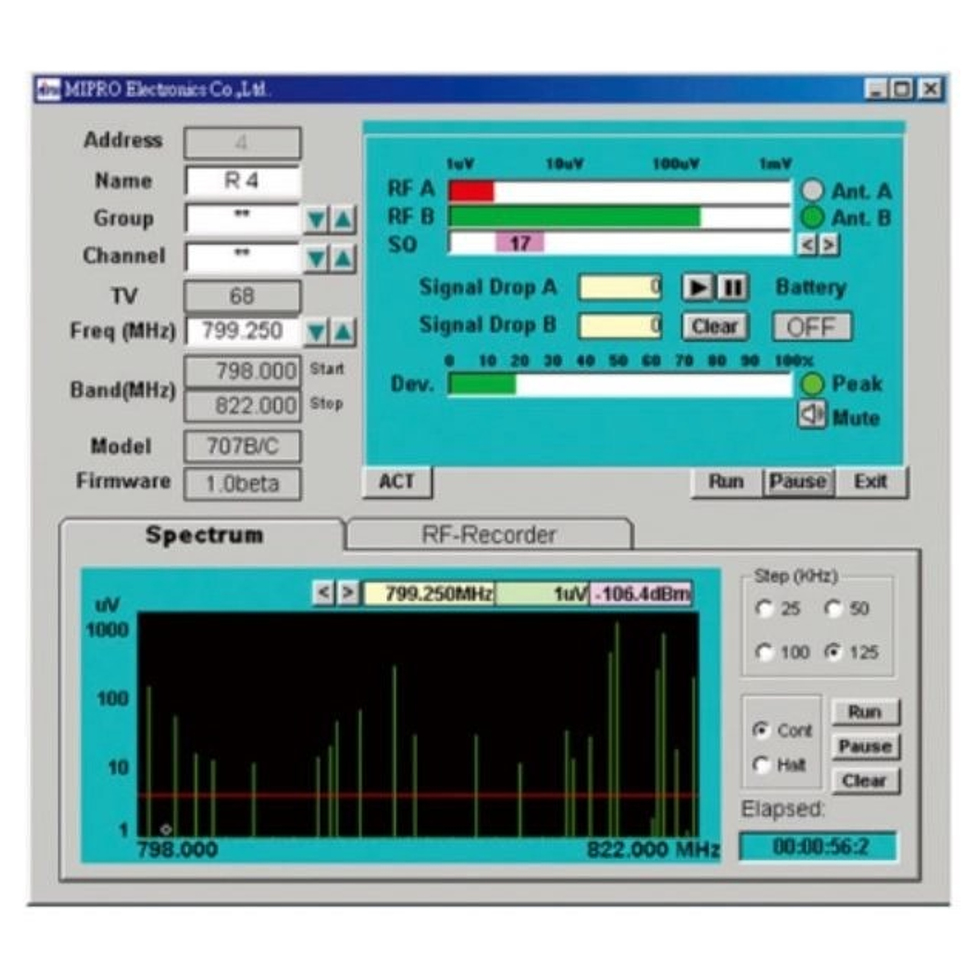
Task: Move spectrum cursor left with < button
Action: pyautogui.click(x=323, y=592)
